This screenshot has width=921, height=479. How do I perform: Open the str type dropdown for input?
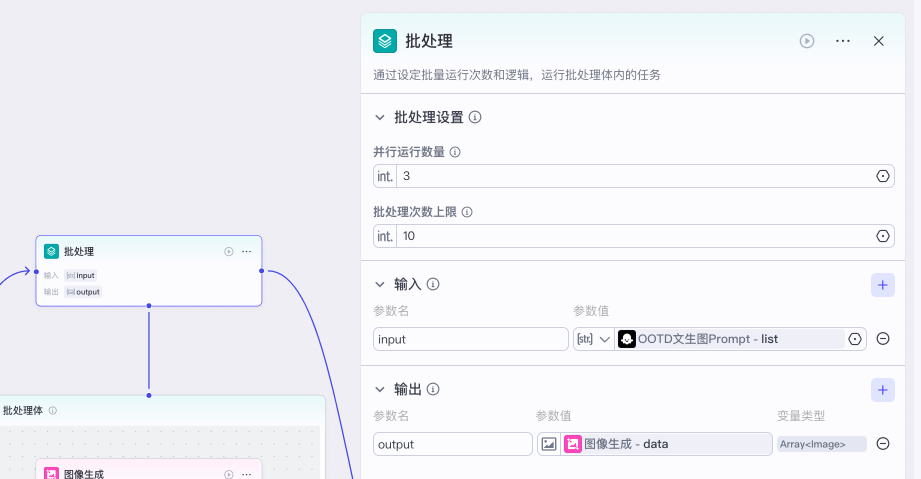click(x=593, y=339)
